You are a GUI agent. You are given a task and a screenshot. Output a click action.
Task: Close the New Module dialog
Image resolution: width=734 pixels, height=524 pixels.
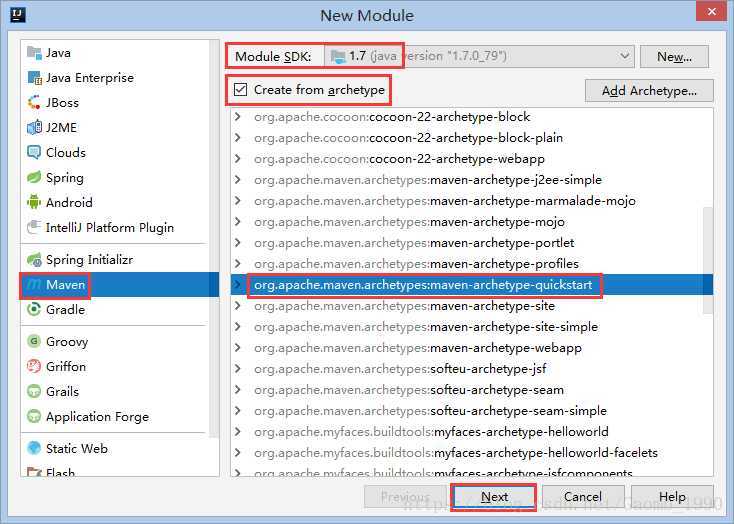[712, 11]
